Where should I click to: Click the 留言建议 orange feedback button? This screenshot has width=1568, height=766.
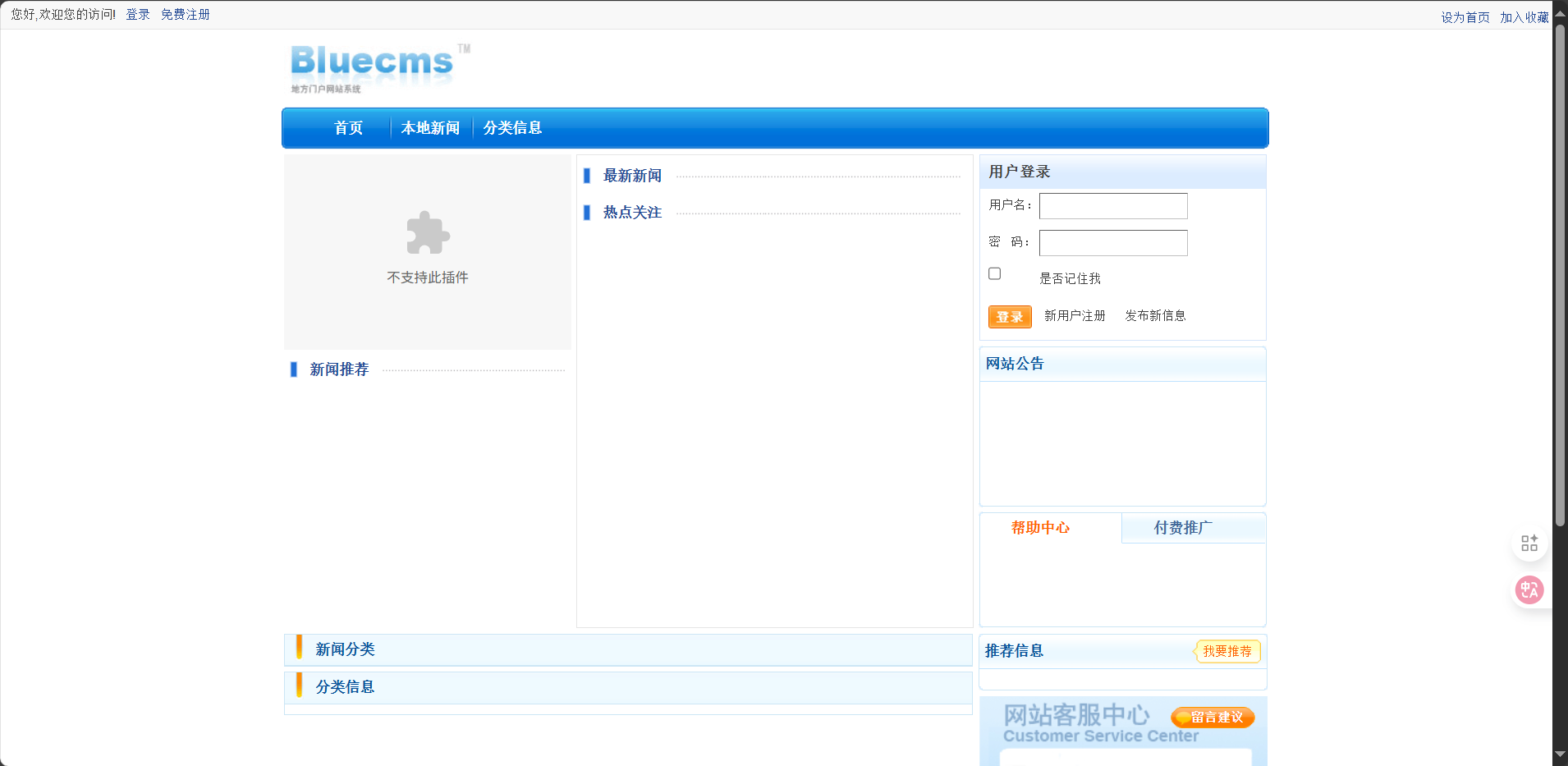pyautogui.click(x=1213, y=717)
